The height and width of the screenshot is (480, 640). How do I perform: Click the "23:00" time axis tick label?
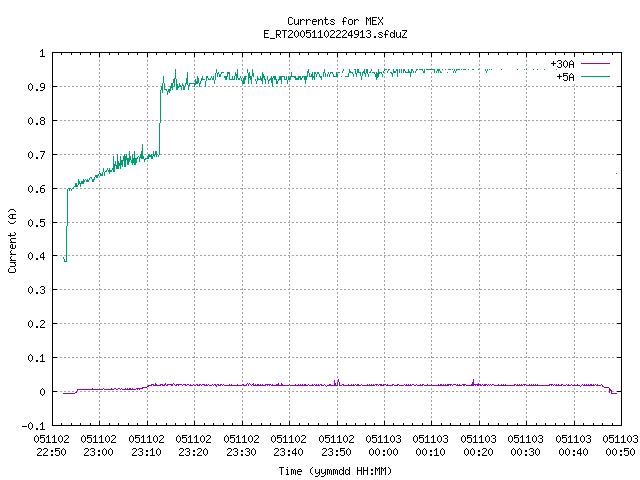point(98,452)
